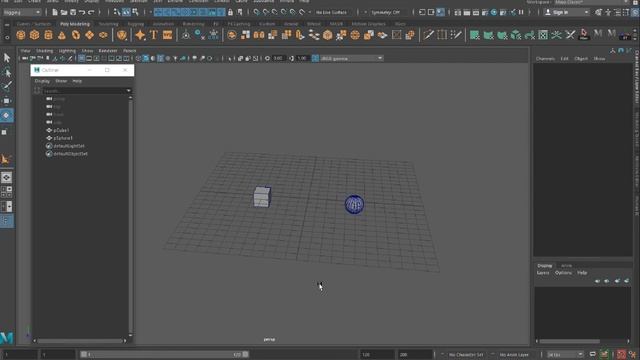
Task: Toggle the grid display icon in viewport toolbar
Action: click(x=82, y=58)
